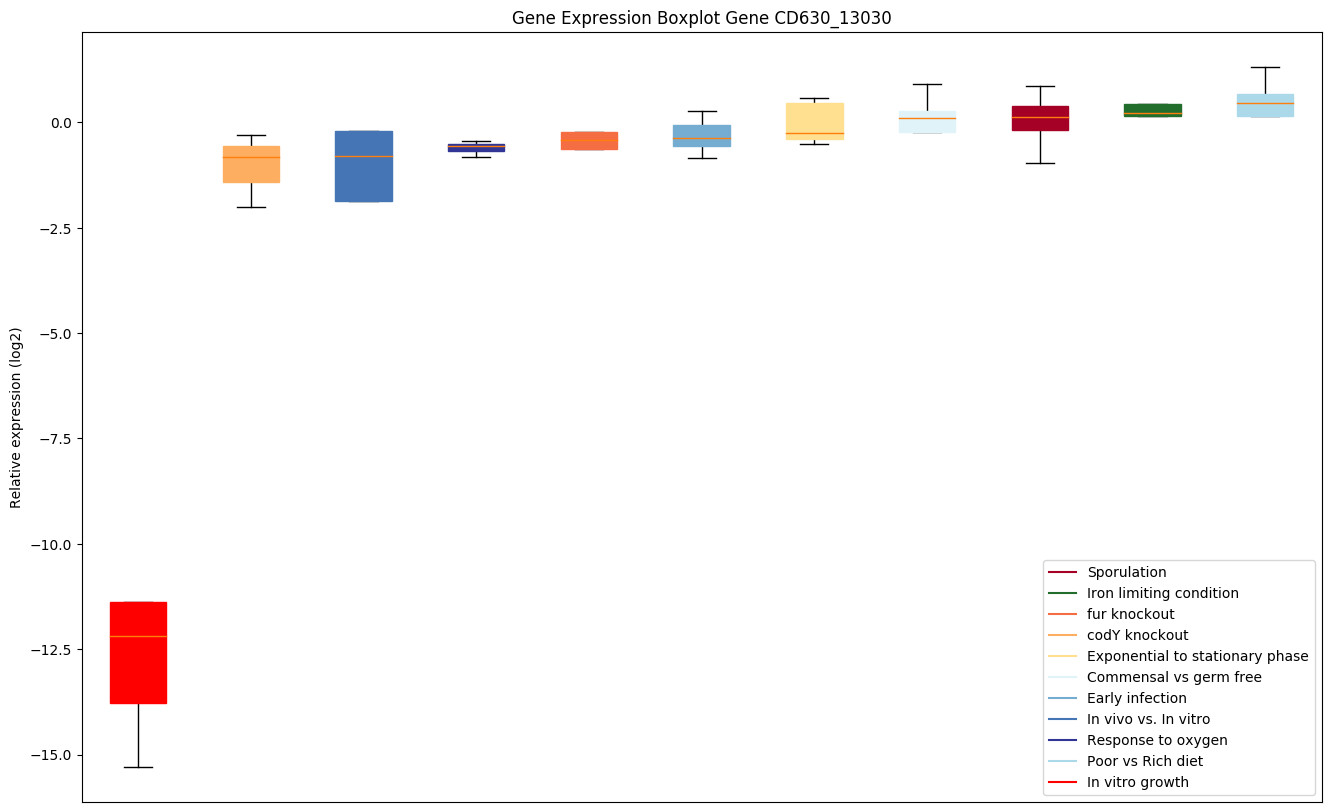The width and height of the screenshot is (1331, 812).
Task: Select the dark green Iron limiting box
Action: tap(1152, 110)
